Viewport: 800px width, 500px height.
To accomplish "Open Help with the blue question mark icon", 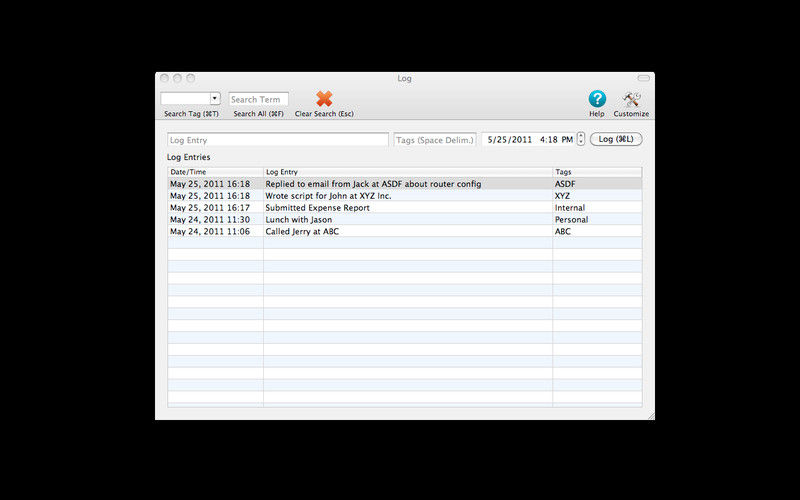I will [x=597, y=99].
